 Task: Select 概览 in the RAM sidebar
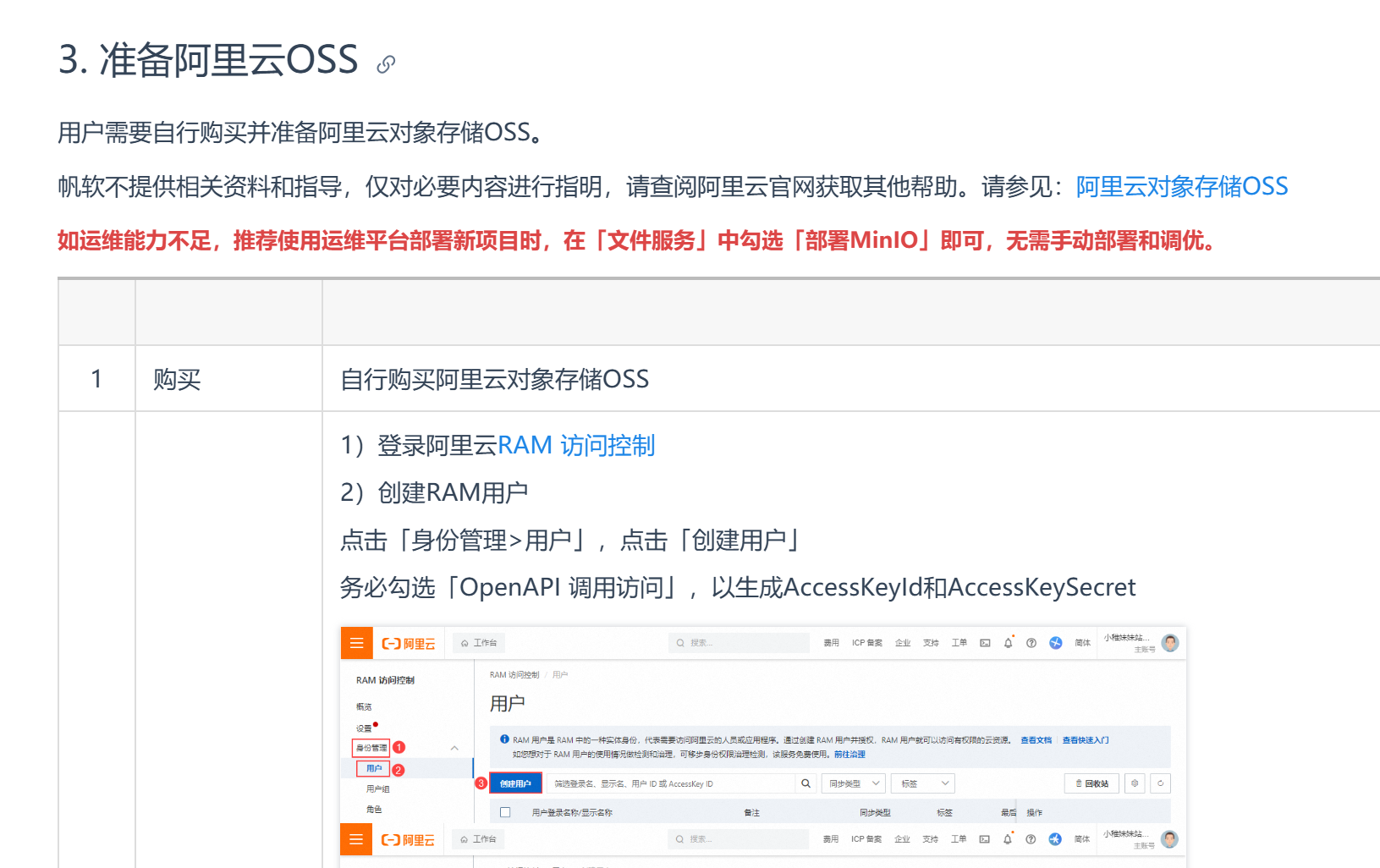coord(364,706)
